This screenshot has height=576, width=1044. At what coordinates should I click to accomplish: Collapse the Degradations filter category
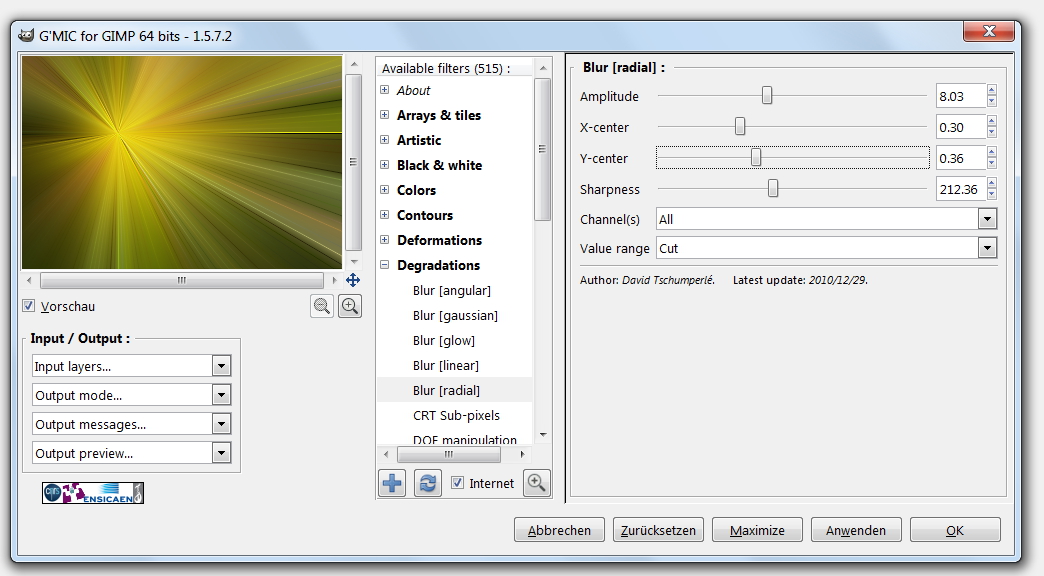385,265
